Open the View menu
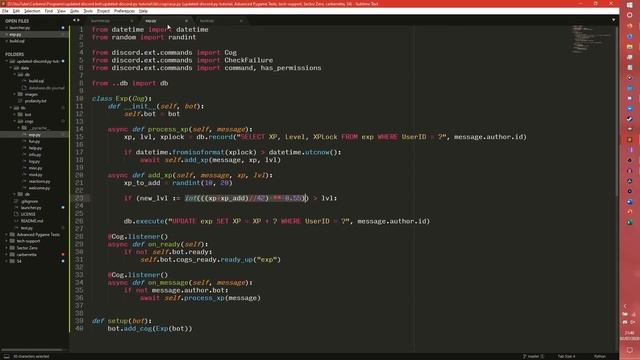 [x=61, y=11]
